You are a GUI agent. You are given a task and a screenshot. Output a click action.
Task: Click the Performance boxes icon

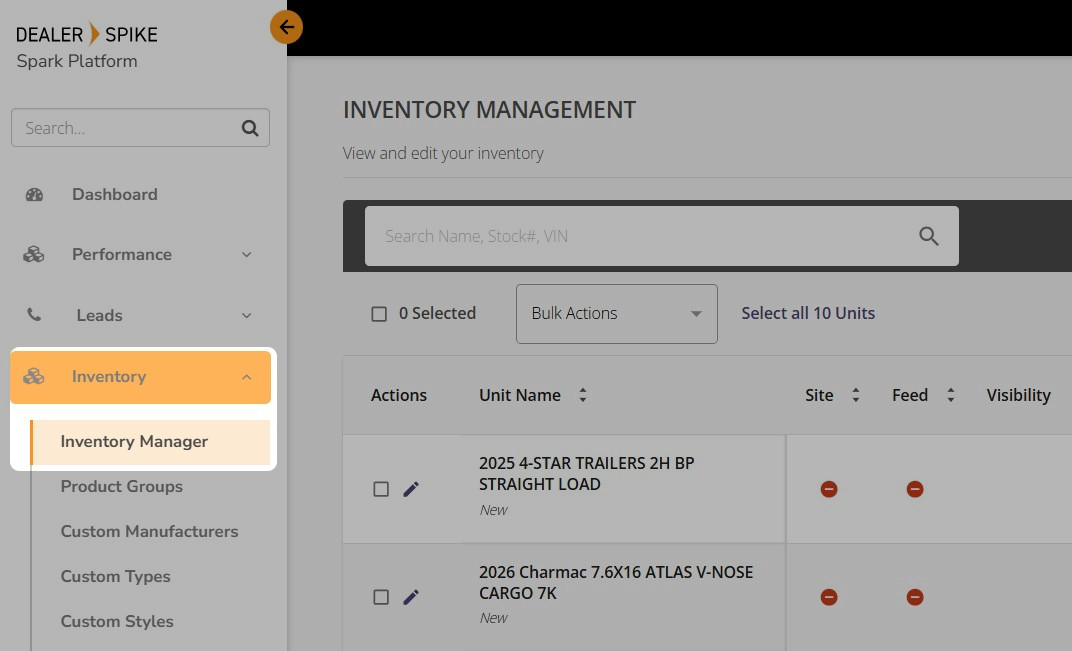[x=34, y=255]
